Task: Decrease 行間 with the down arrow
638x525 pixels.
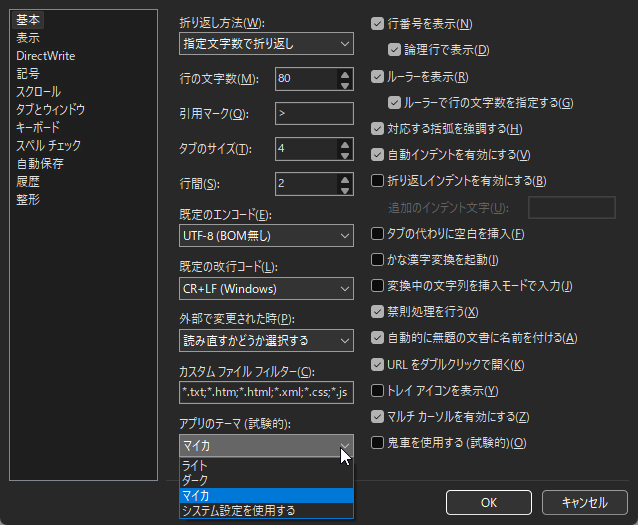Action: tap(345, 190)
